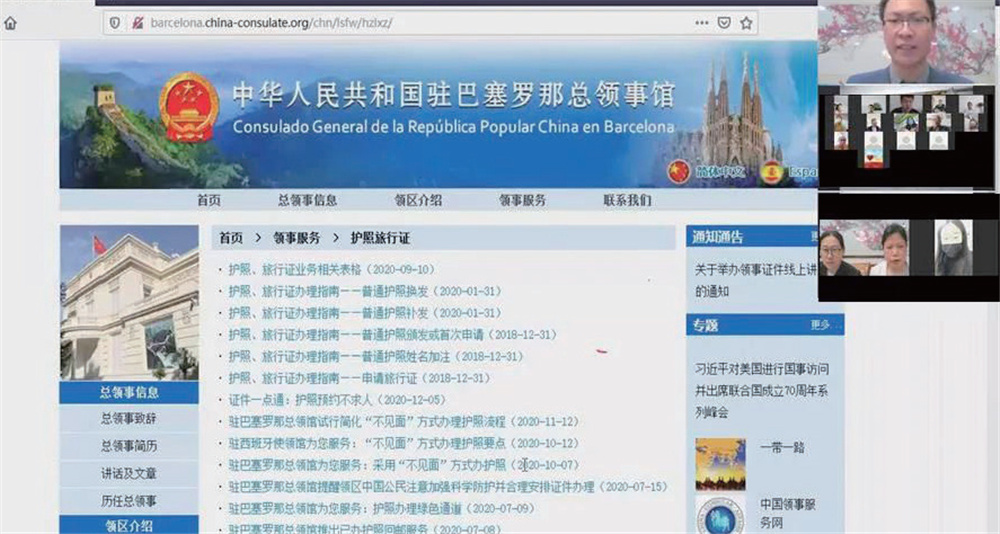This screenshot has height=534, width=1000.
Task: Click 总领事致辞 in the left sidebar
Action: pos(129,419)
